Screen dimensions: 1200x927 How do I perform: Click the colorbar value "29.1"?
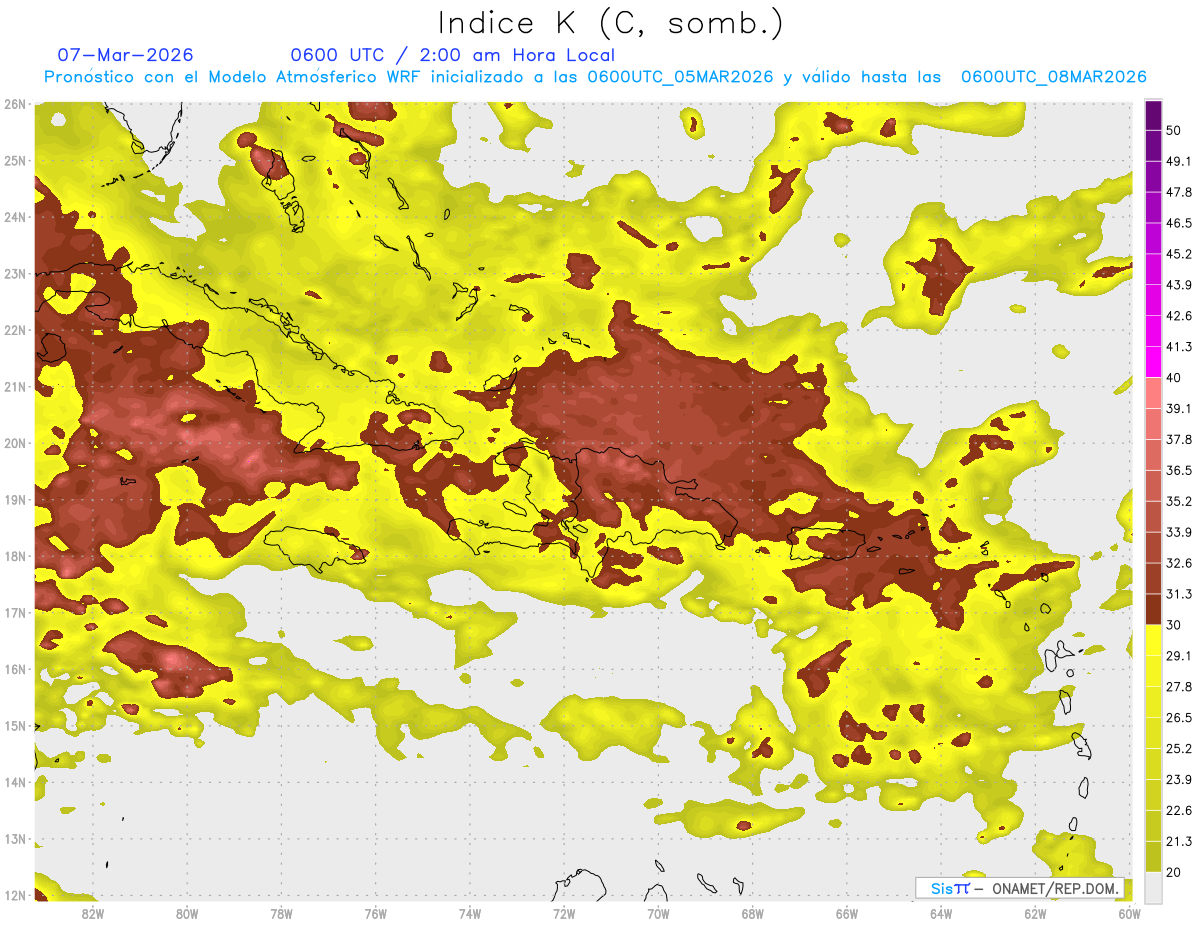[x=1179, y=656]
